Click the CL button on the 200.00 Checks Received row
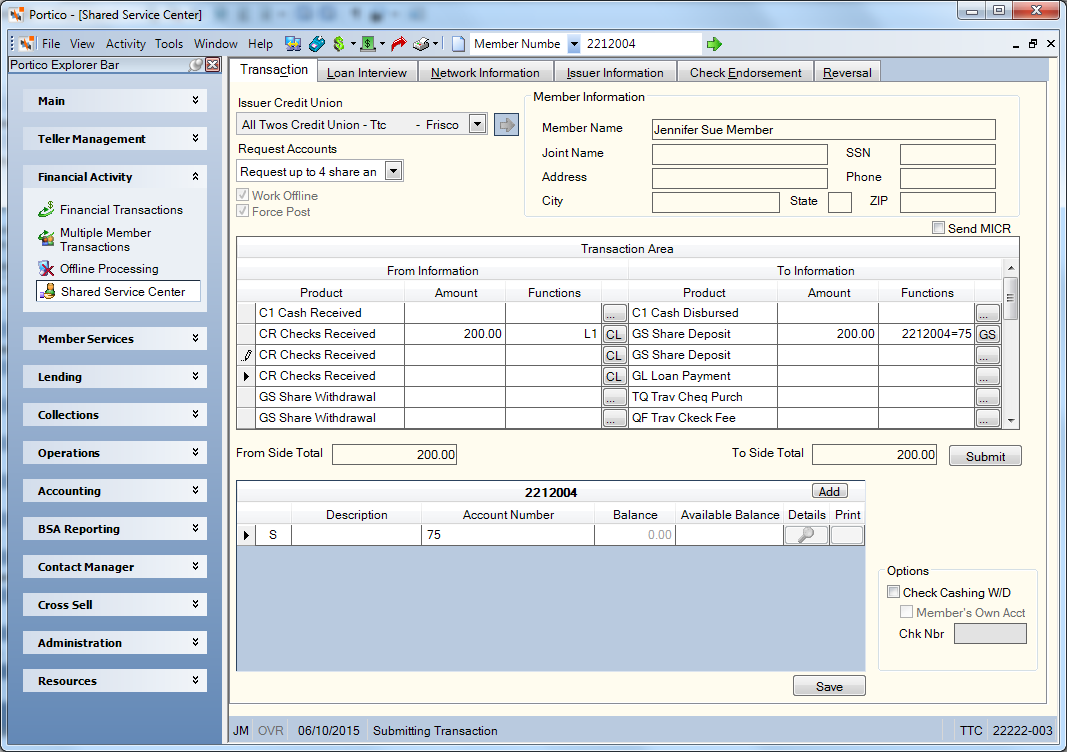1067x752 pixels. (x=614, y=334)
